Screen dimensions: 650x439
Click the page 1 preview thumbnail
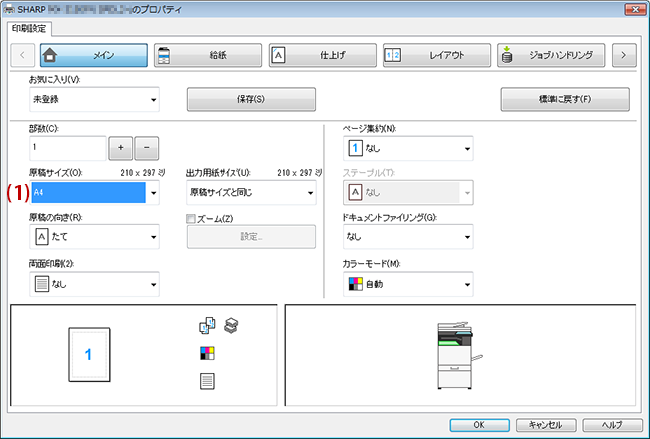click(90, 354)
